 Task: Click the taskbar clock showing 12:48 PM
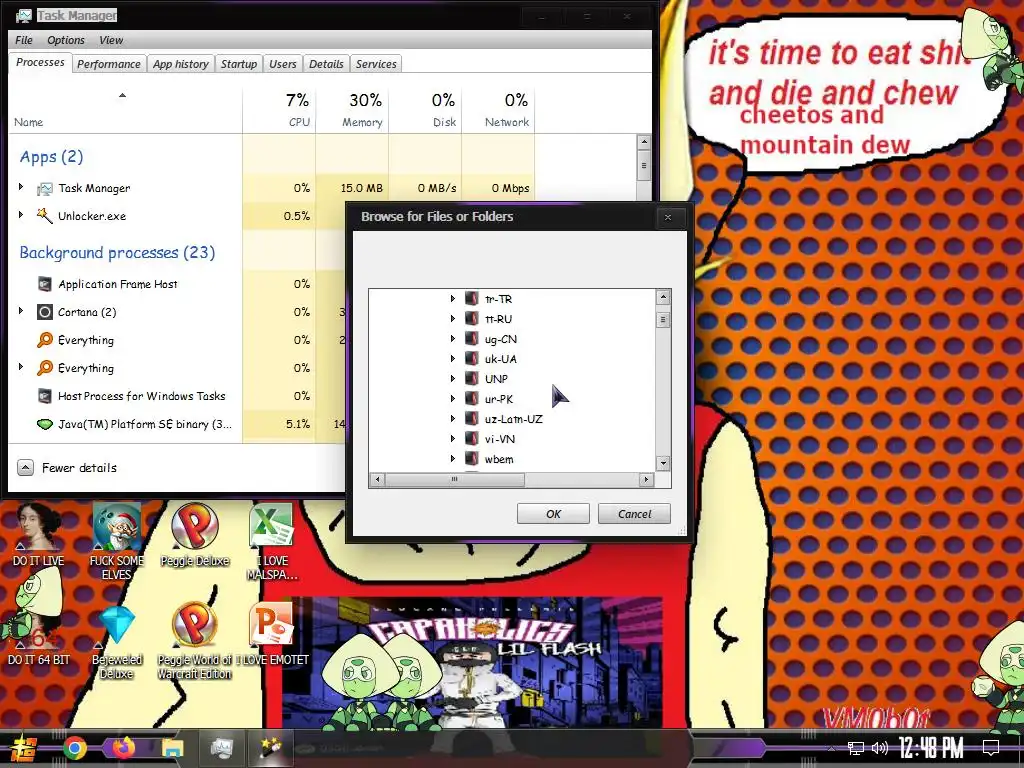pyautogui.click(x=931, y=748)
